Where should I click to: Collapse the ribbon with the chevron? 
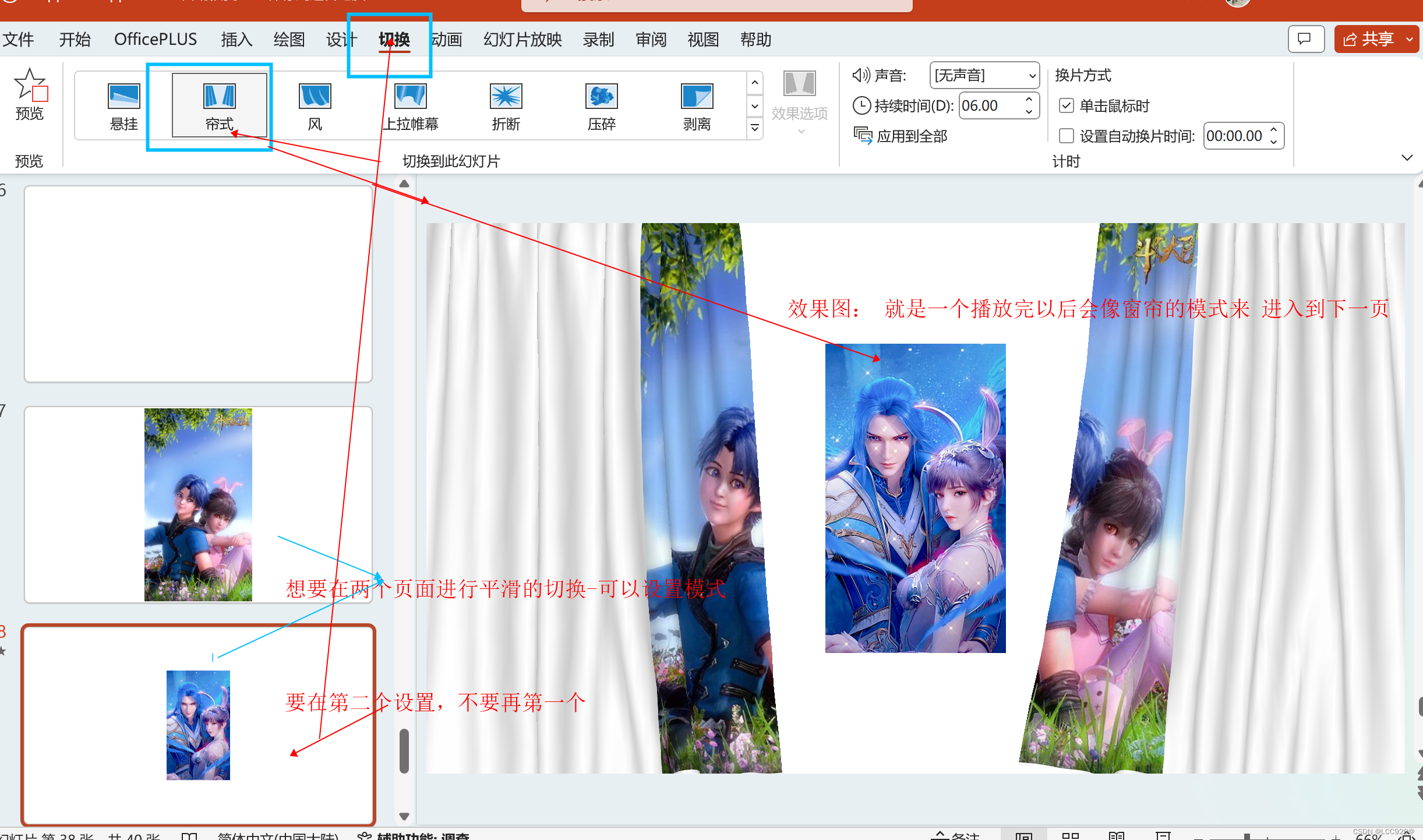tap(1407, 158)
